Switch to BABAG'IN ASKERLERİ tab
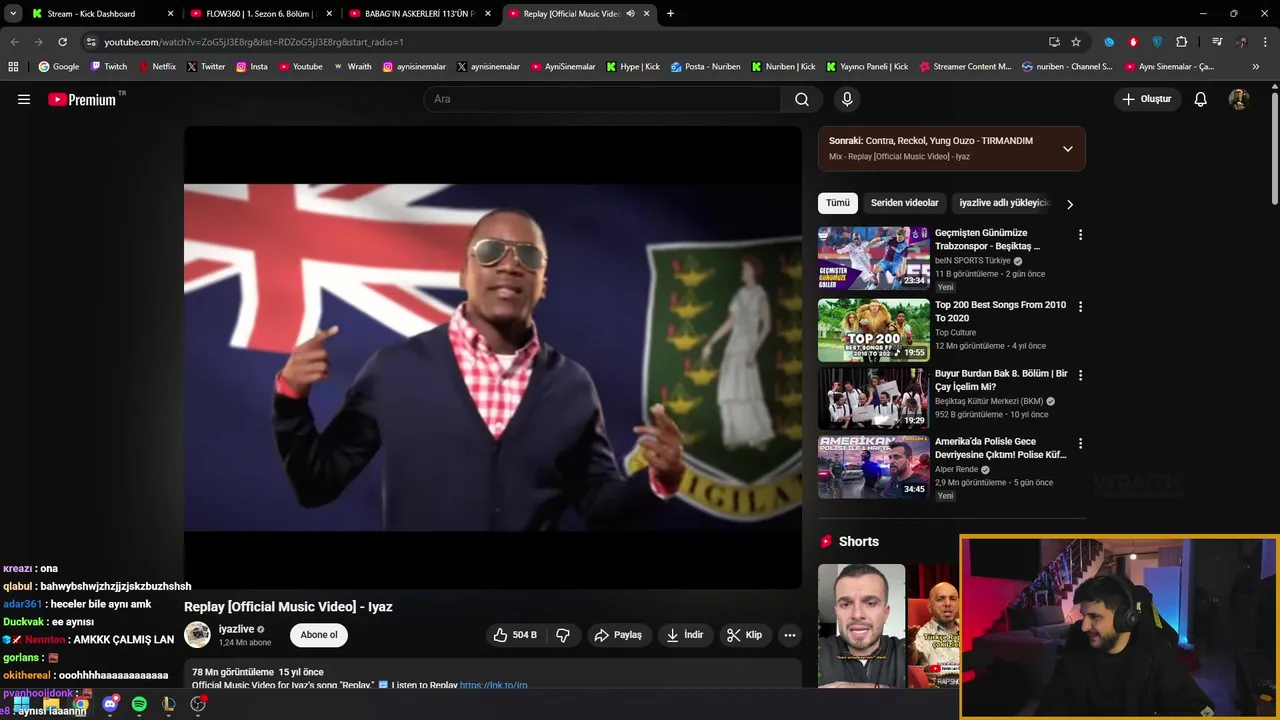 tap(420, 14)
